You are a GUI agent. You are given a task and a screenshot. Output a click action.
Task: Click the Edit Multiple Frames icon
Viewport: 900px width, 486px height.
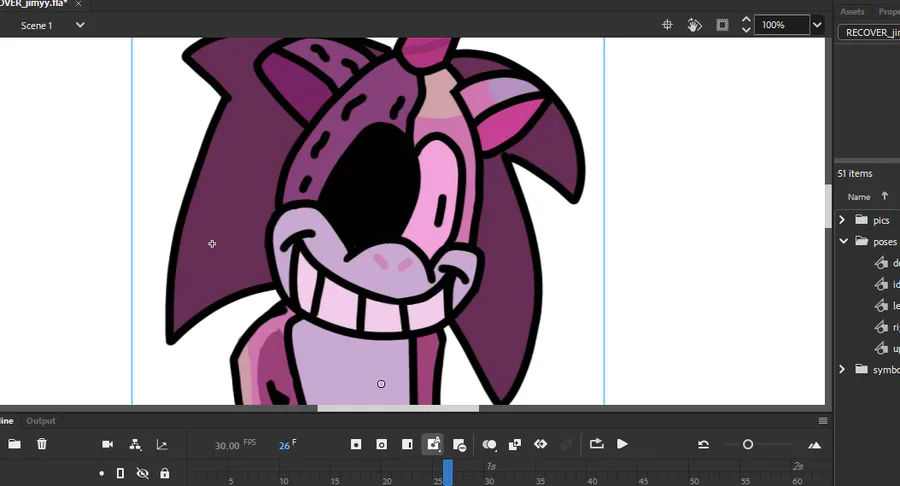click(515, 445)
